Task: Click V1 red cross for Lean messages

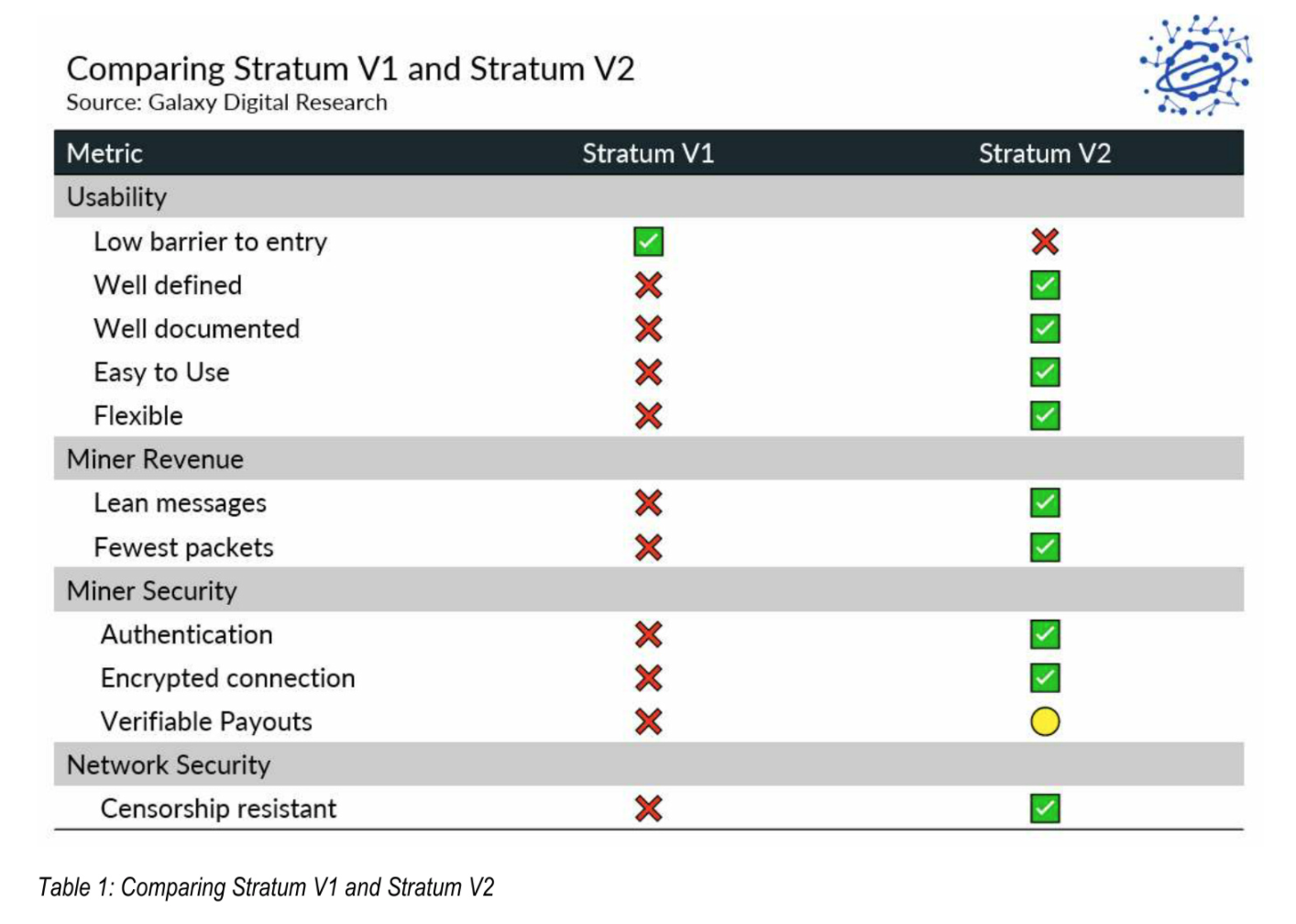Action: tap(648, 502)
